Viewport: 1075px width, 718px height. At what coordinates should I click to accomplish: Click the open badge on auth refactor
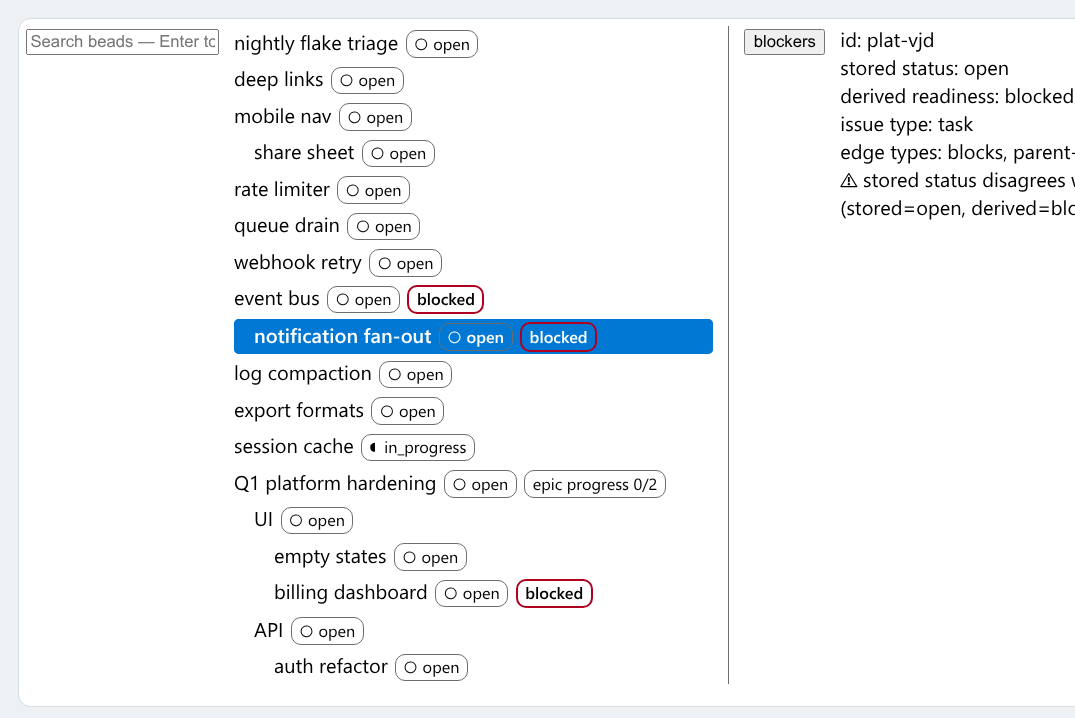(432, 668)
